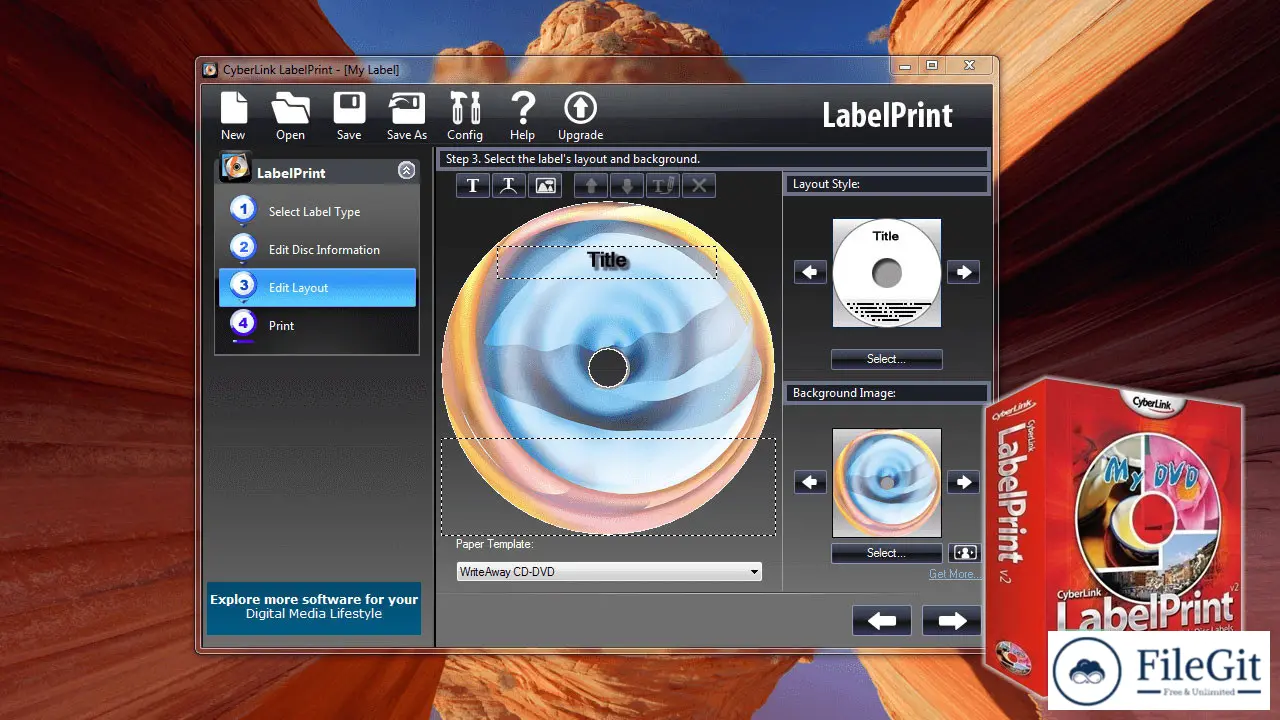Click the move layer down arrow tool

[x=627, y=186]
